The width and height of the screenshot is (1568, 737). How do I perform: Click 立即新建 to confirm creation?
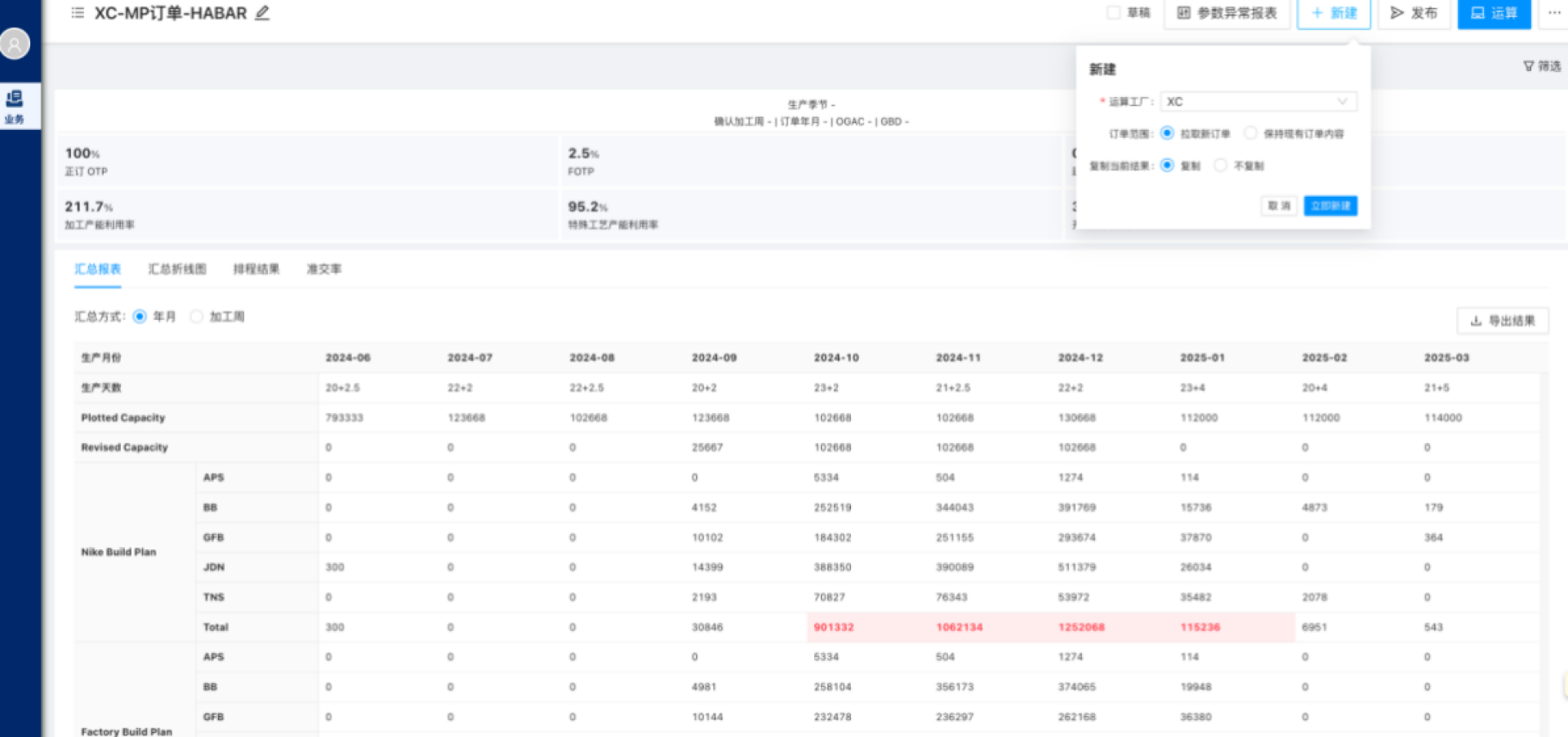coord(1330,206)
